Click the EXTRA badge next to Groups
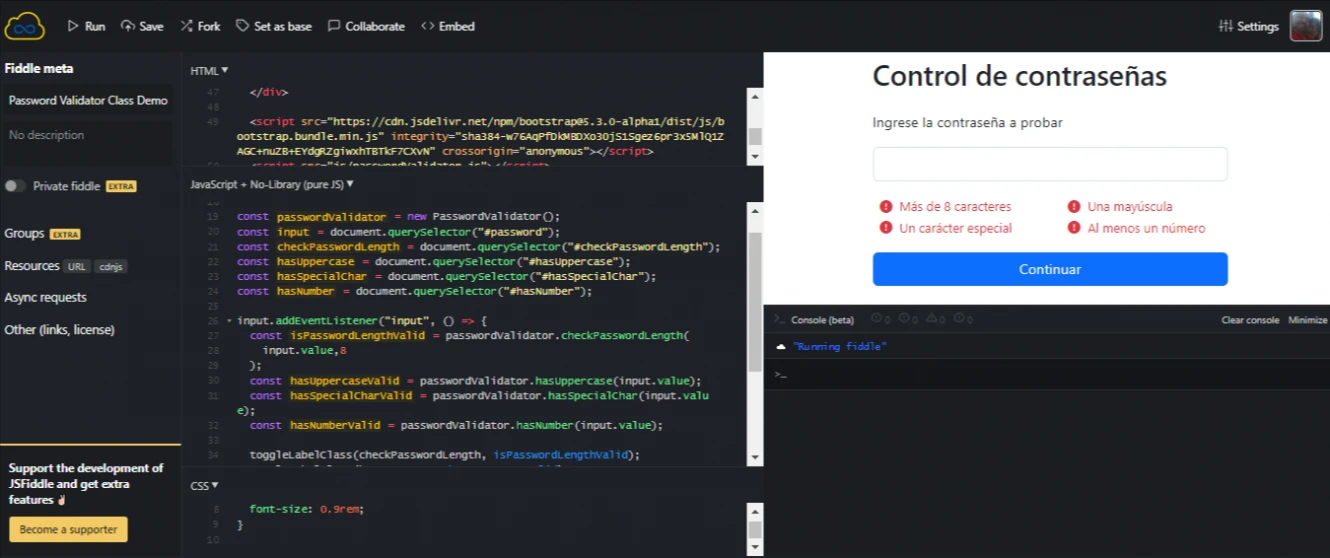Viewport: 1330px width, 558px height. 65,234
